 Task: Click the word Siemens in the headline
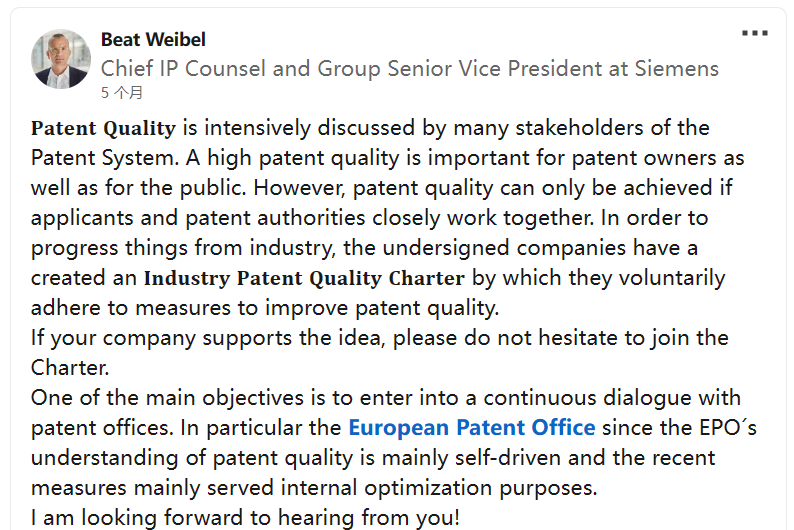pos(677,68)
